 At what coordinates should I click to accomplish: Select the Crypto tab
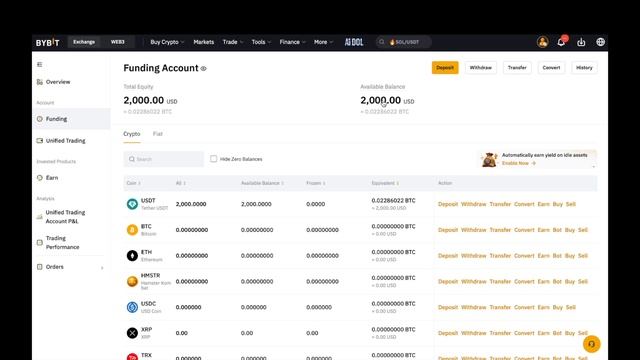132,134
